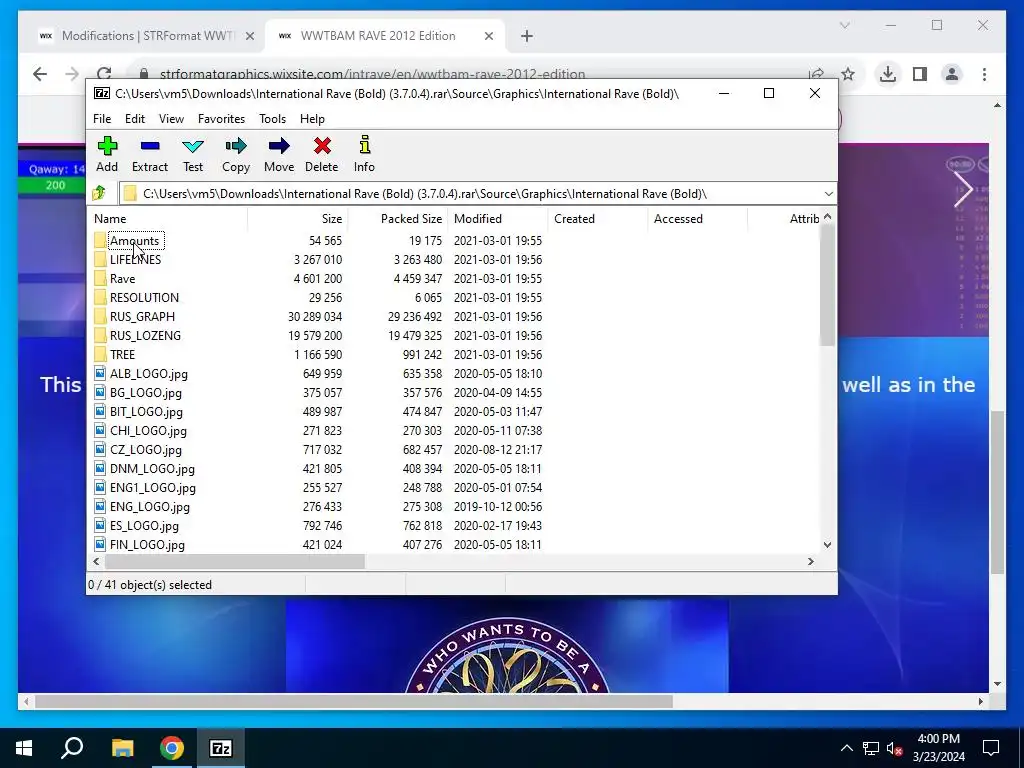Select BIT_LOGO.jpg file

click(x=146, y=411)
